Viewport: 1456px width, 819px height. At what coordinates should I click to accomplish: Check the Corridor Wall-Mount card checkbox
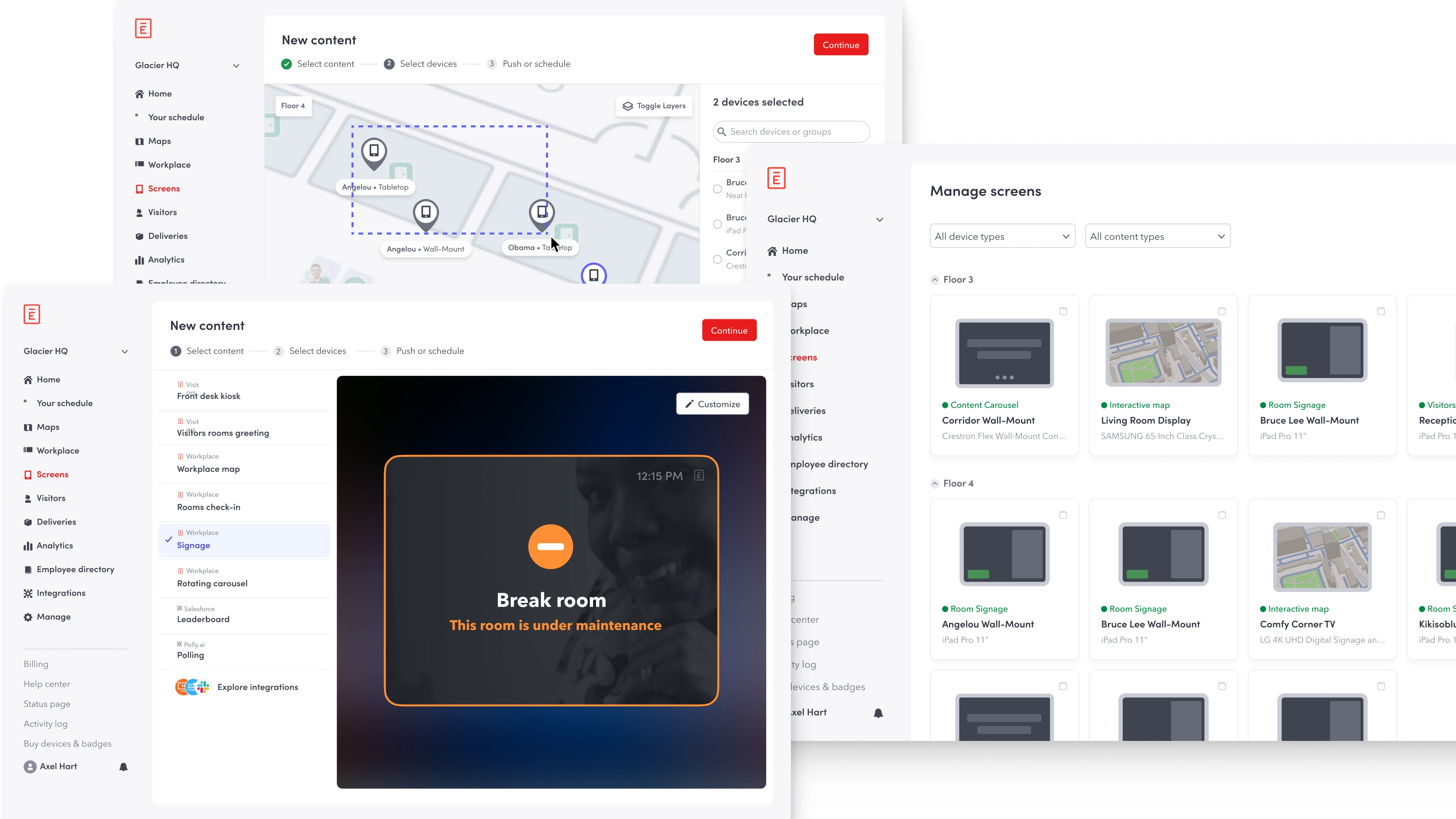(1062, 311)
